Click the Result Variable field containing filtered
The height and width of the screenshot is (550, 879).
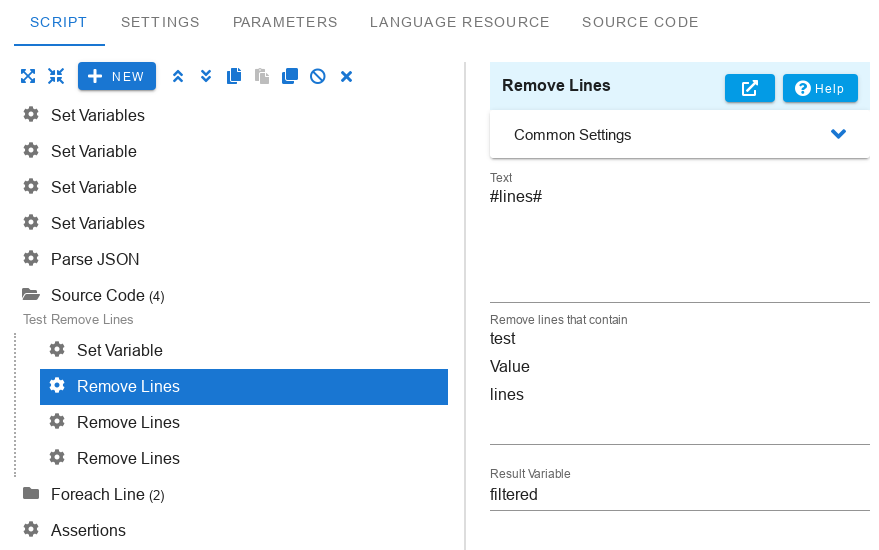(x=679, y=494)
